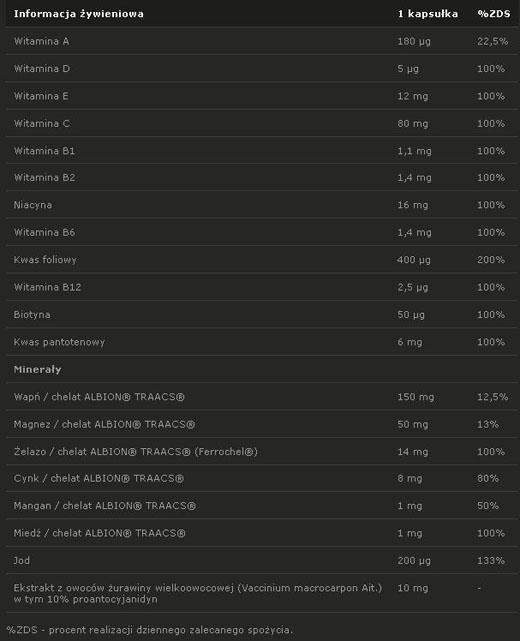Select the 200% value for Kwas foliowy
Screen dimensions: 520x641
tap(491, 260)
